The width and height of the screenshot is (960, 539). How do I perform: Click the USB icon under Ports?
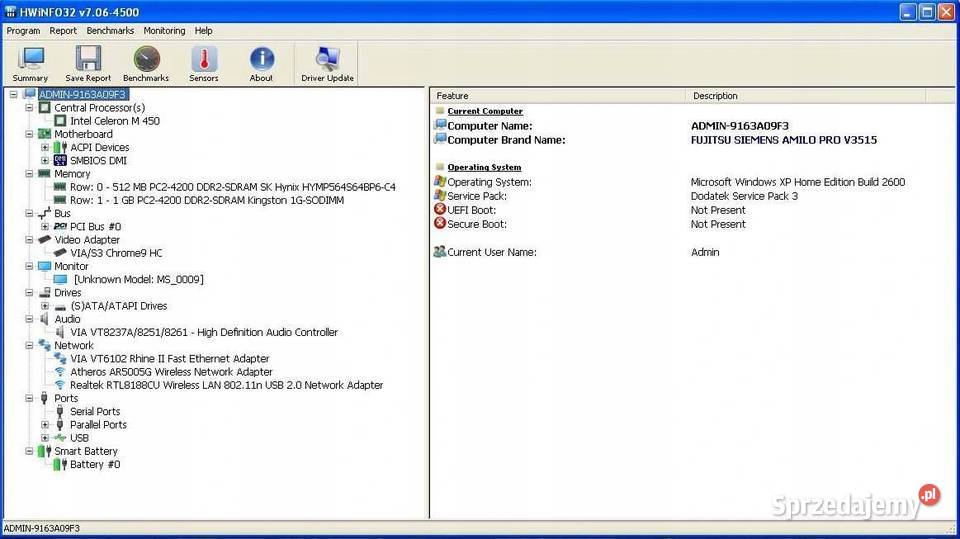click(x=60, y=438)
